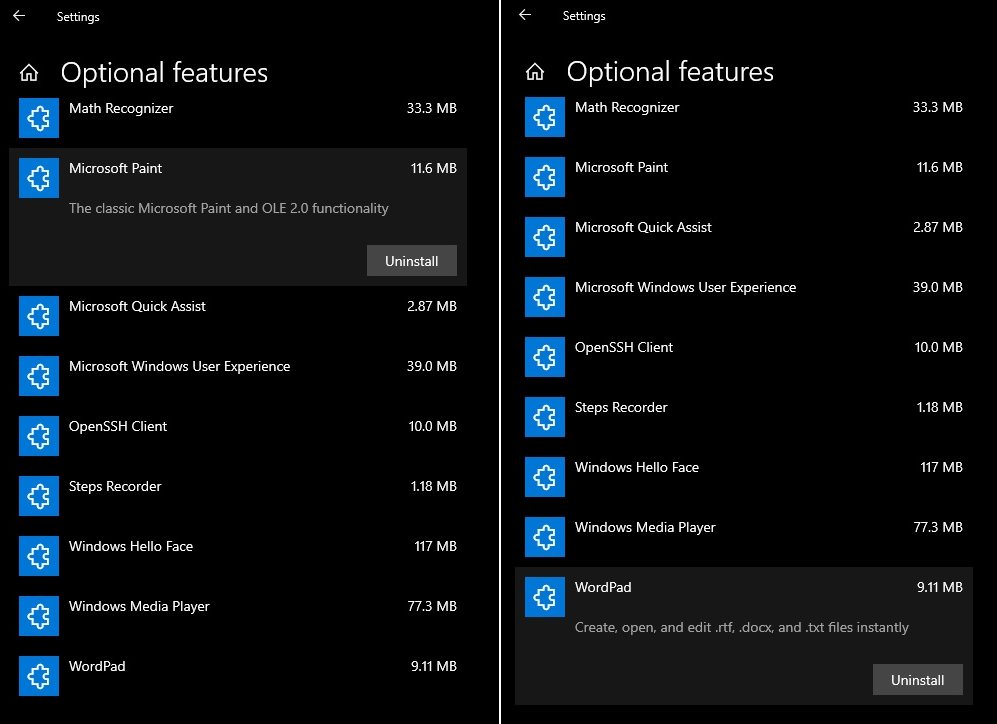Image resolution: width=997 pixels, height=724 pixels.
Task: Click OpenSSH Client icon in right window
Action: click(x=545, y=357)
